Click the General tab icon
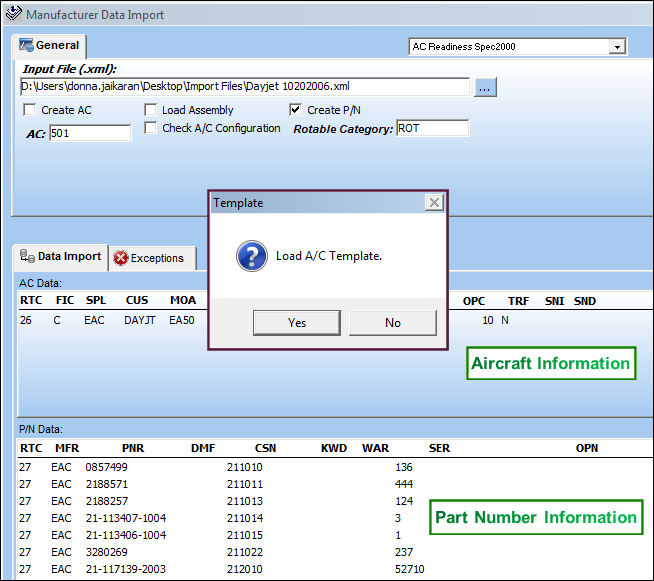Screen dimensions: 654x581 click(x=26, y=45)
